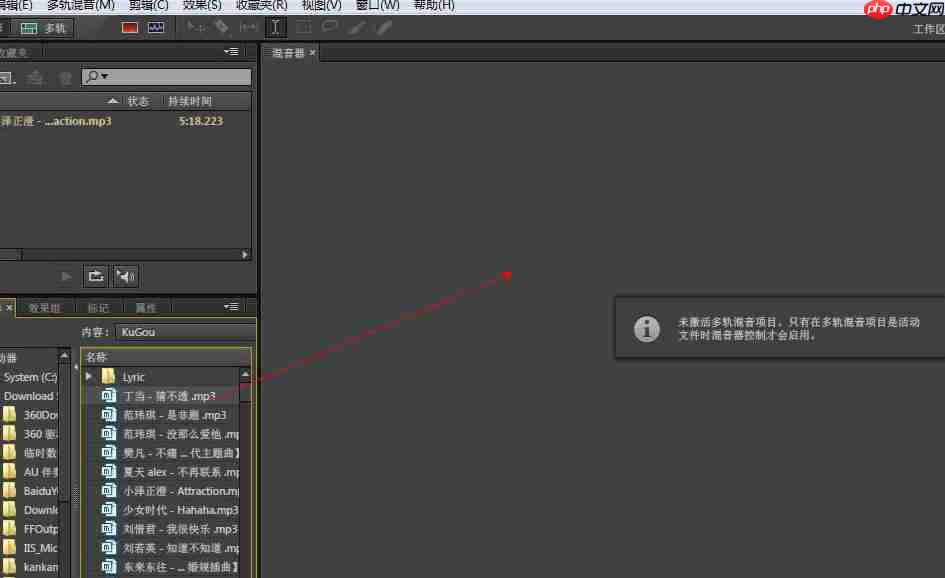Open the media browser panel options menu

tap(231, 307)
